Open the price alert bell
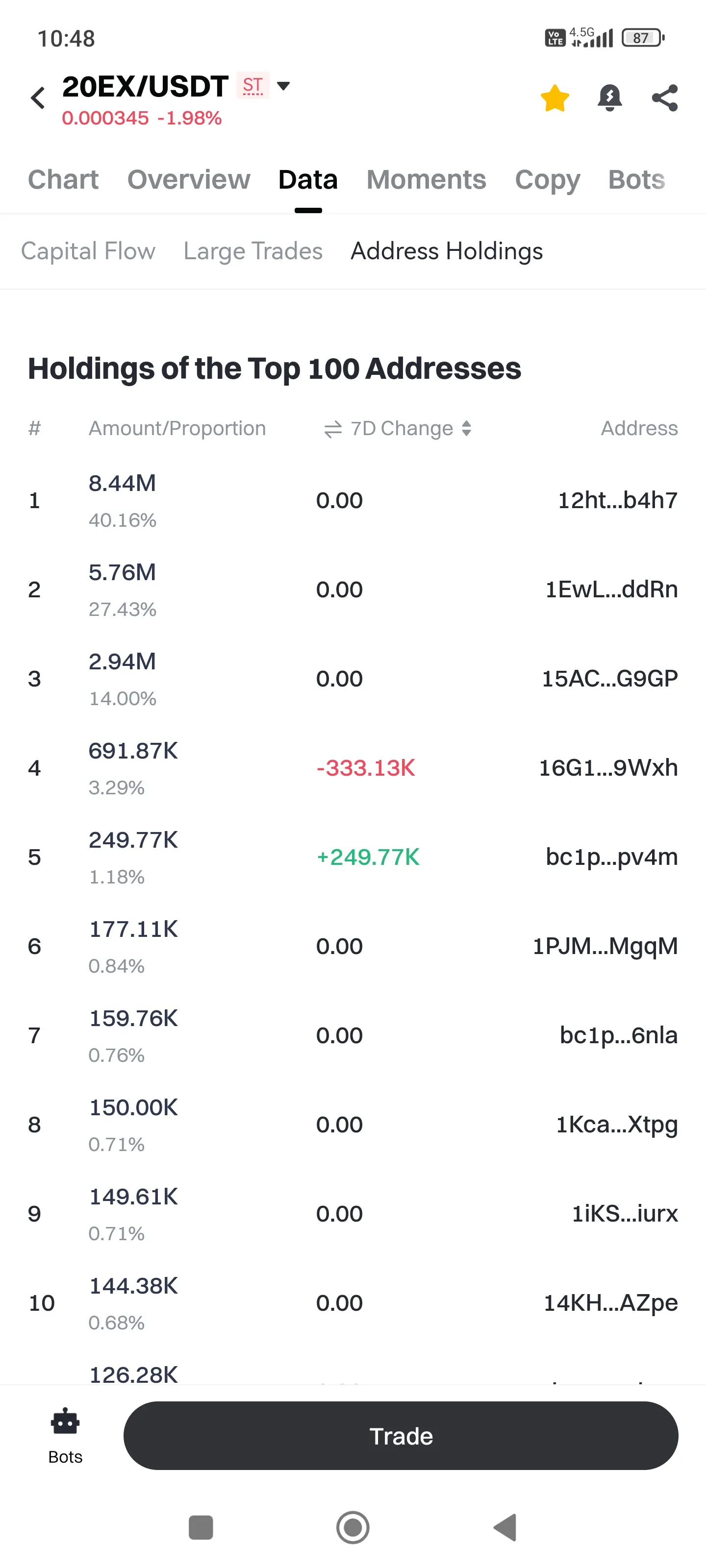The height and width of the screenshot is (1568, 706). (609, 98)
